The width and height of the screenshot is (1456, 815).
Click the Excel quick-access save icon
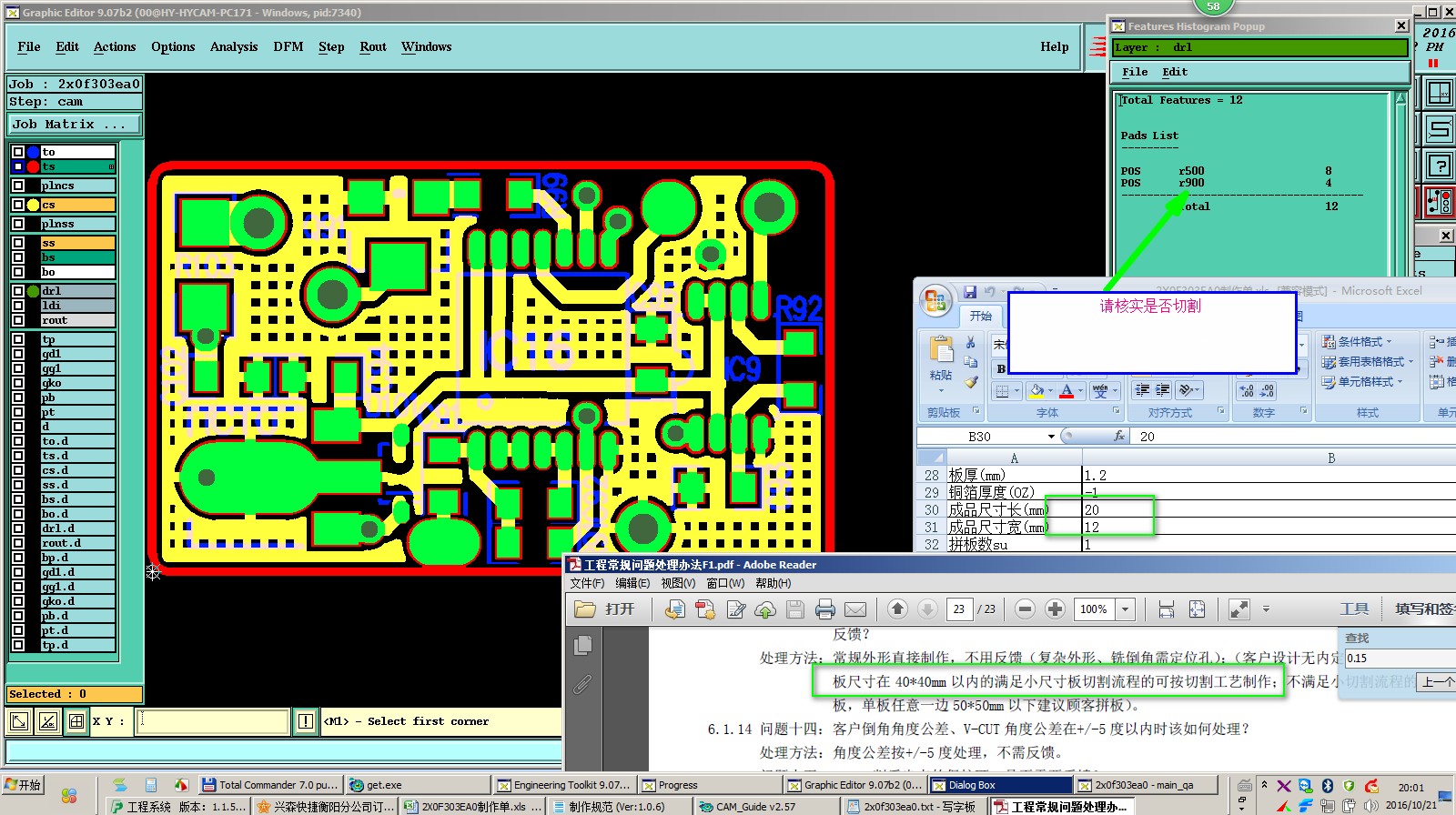point(970,292)
